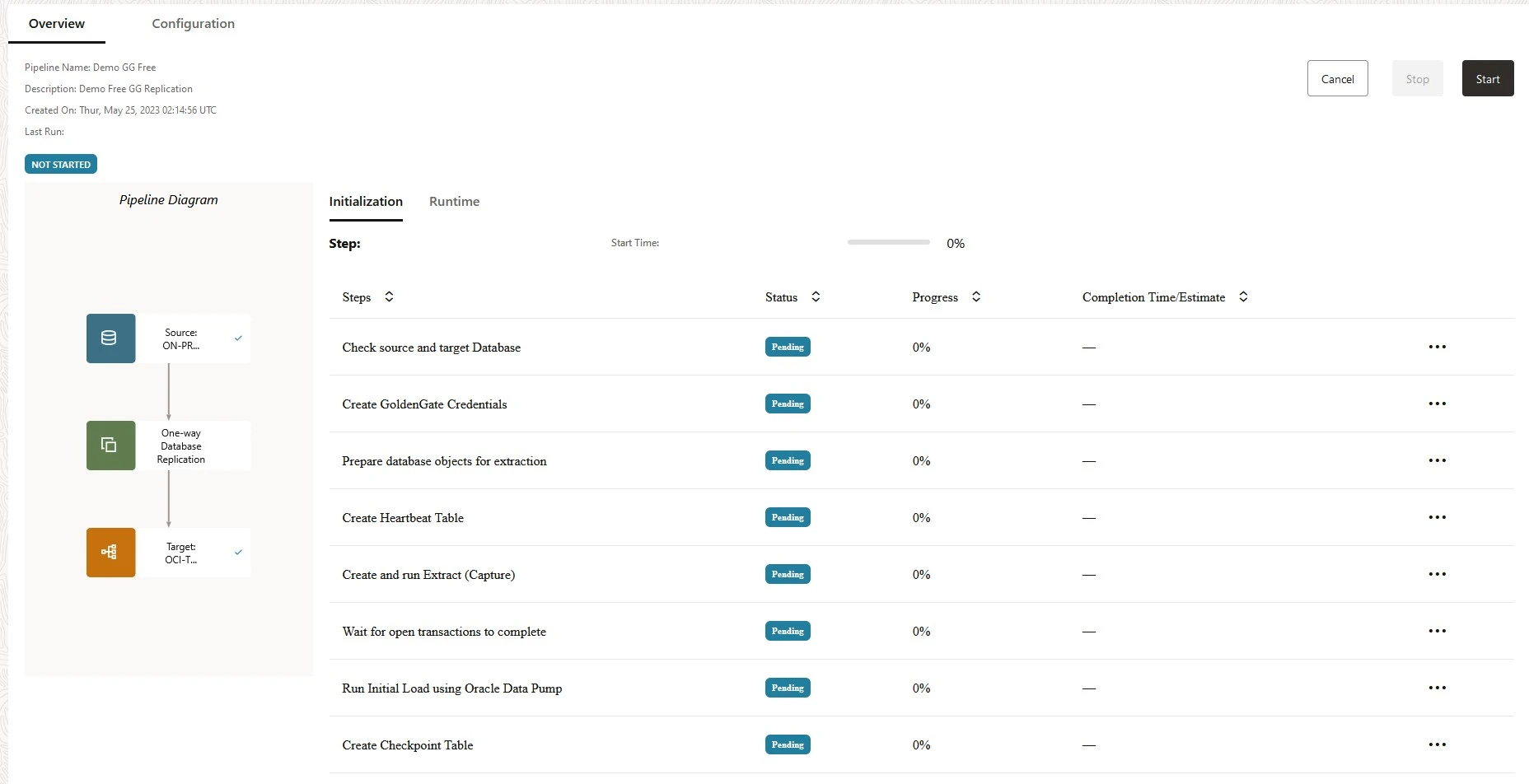
Task: Open actions menu for Create Heartbeat Table
Action: pyautogui.click(x=1437, y=517)
